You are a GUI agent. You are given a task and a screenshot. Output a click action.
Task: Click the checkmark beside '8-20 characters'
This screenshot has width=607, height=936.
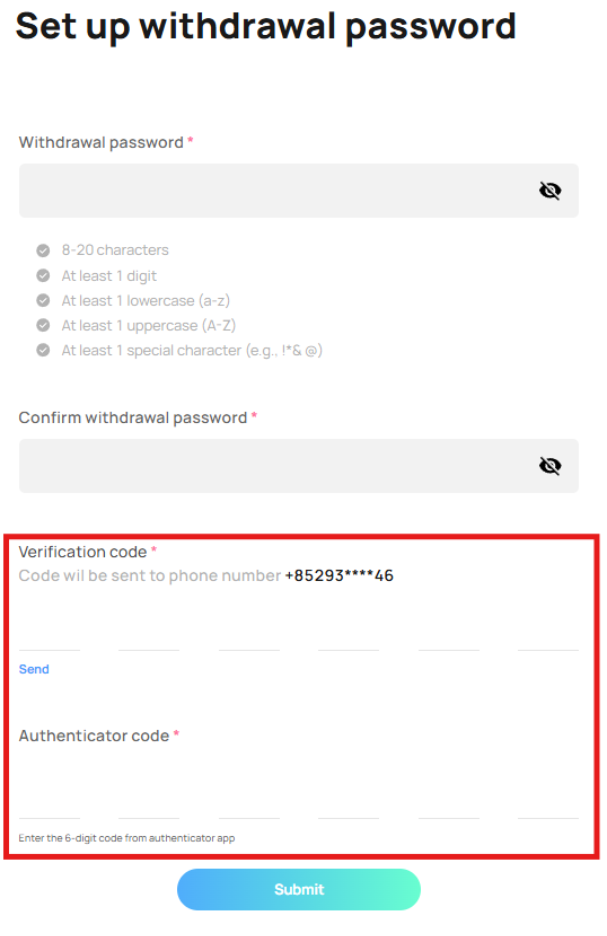click(x=43, y=250)
